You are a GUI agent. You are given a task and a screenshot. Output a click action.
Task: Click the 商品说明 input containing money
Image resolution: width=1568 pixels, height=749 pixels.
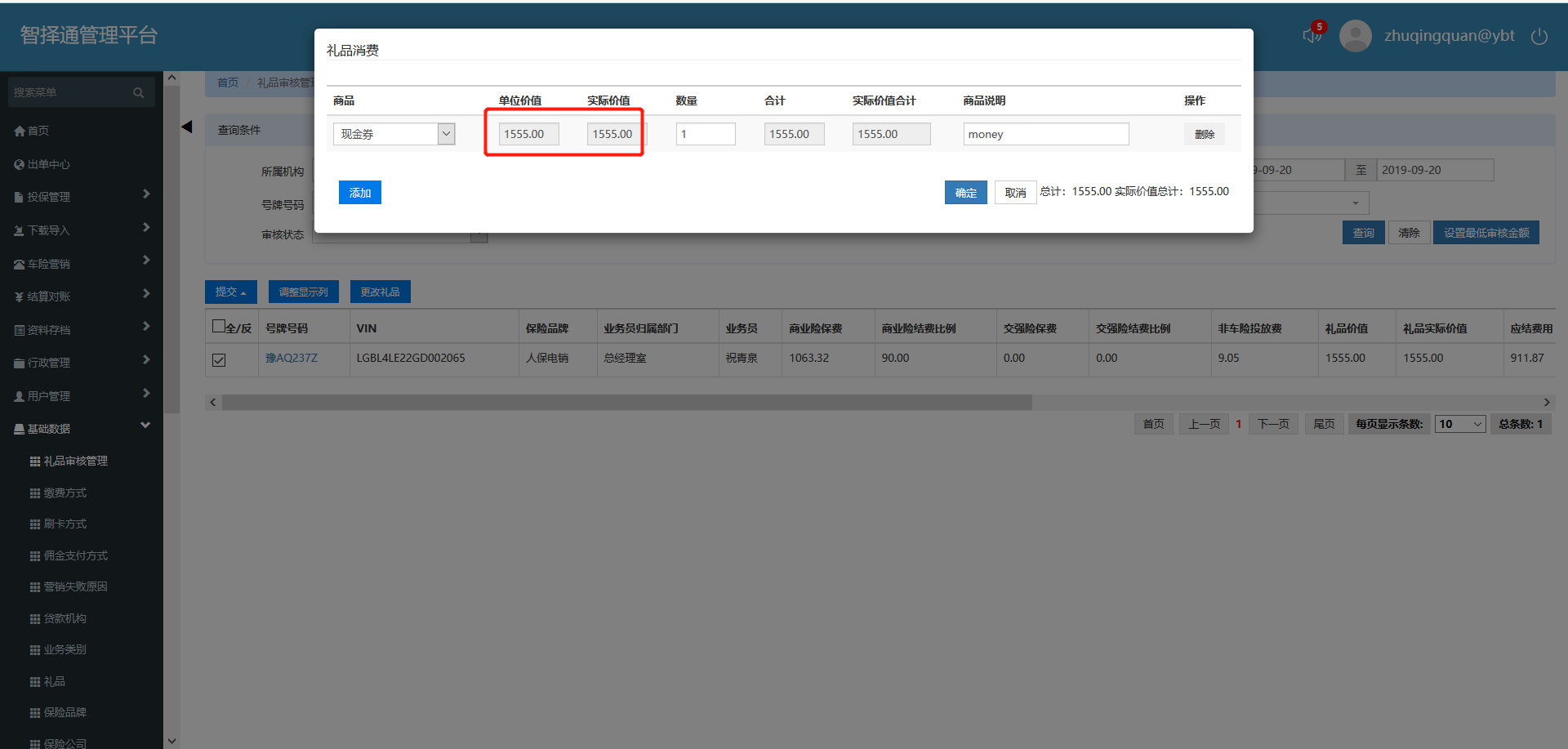(x=1046, y=134)
